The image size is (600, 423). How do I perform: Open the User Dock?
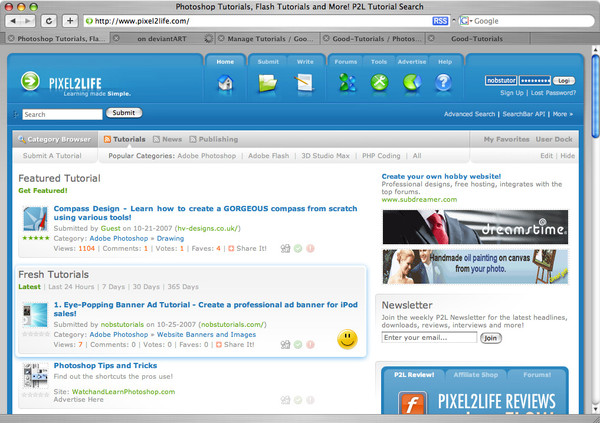click(x=554, y=139)
